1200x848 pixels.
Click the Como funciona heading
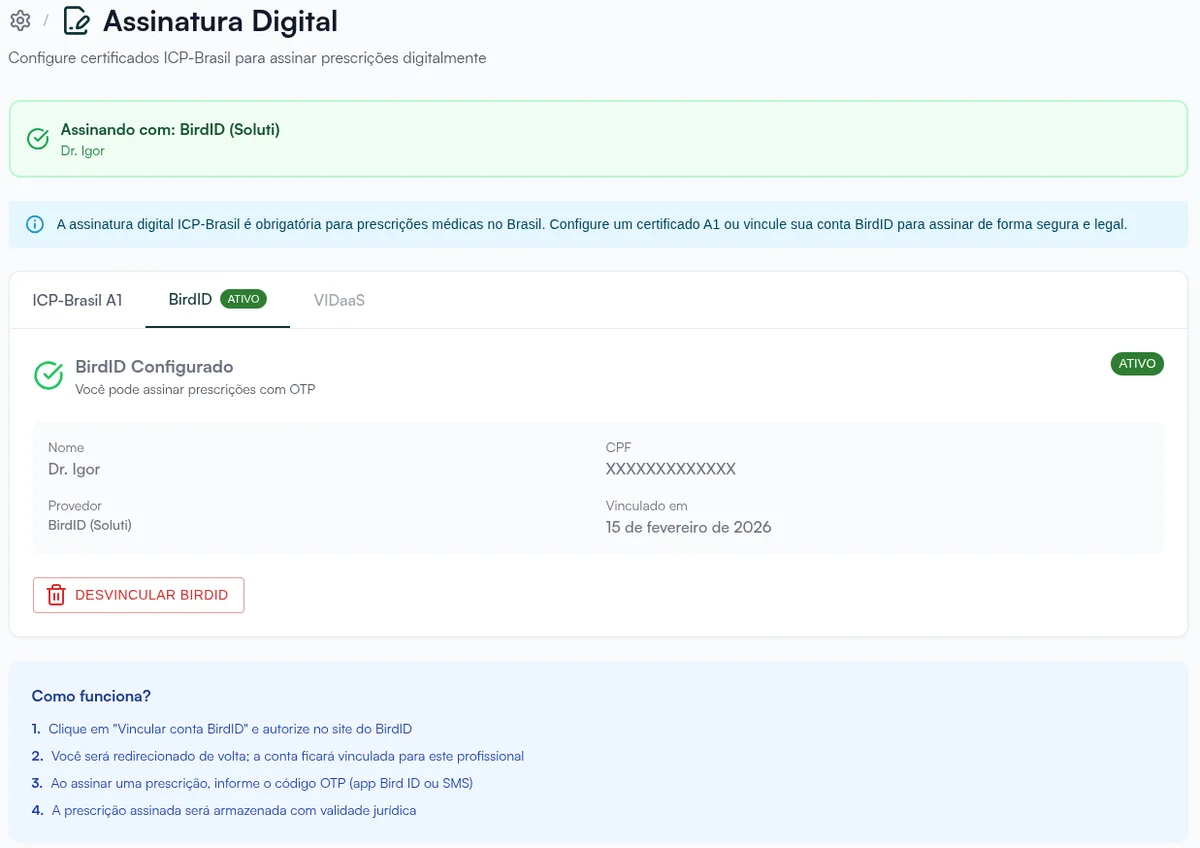click(90, 695)
